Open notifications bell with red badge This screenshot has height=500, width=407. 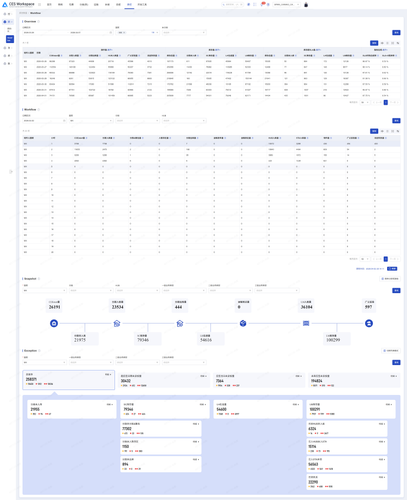262,4
